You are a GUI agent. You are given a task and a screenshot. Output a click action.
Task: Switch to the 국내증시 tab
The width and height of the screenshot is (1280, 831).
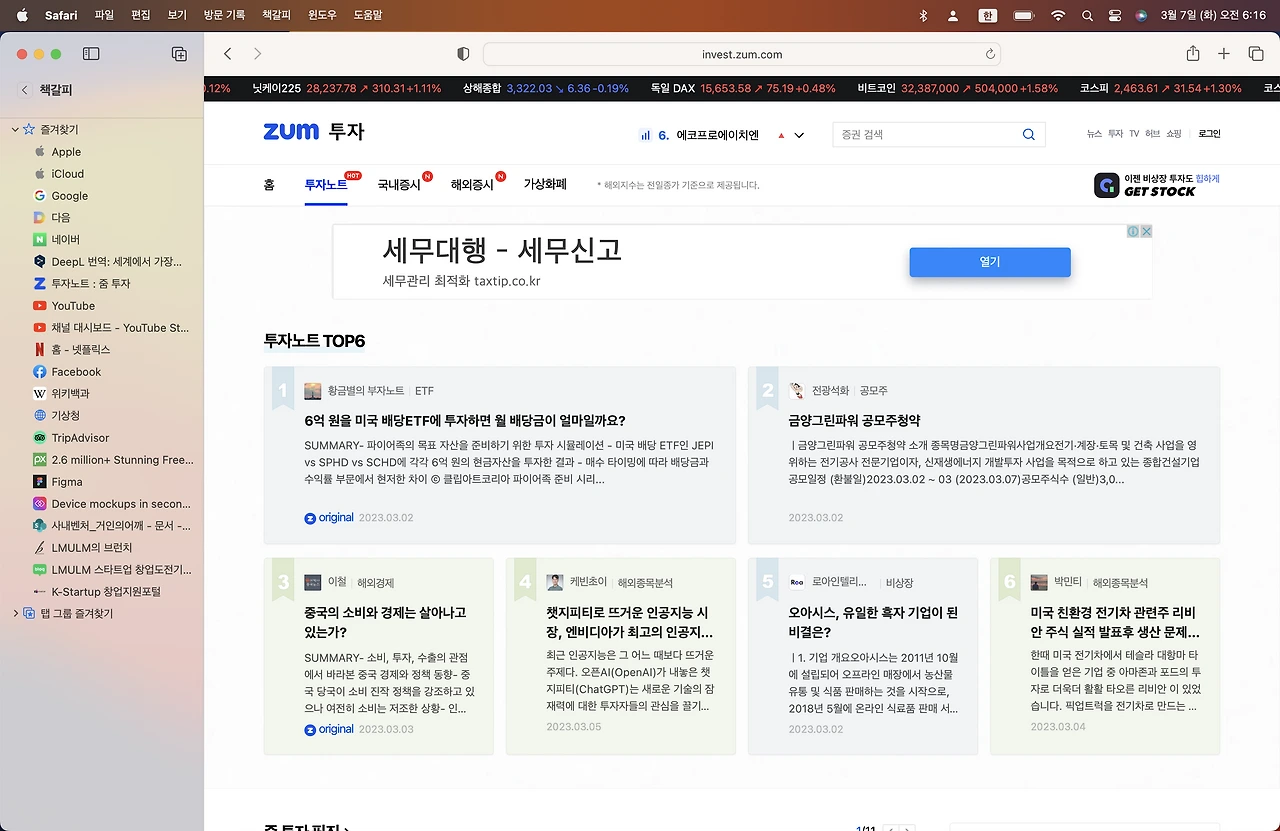(x=399, y=185)
